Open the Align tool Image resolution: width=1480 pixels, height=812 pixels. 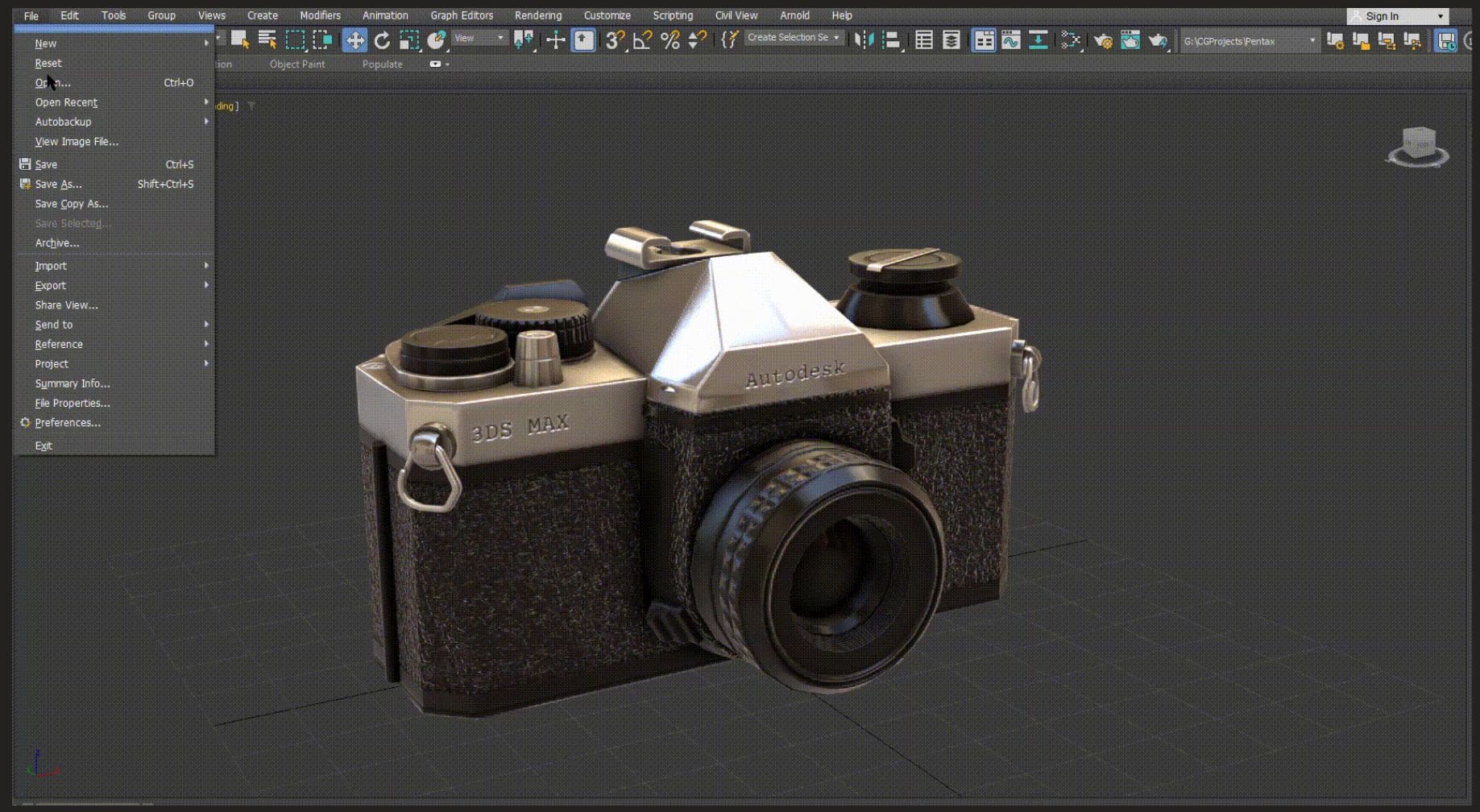pyautogui.click(x=891, y=39)
